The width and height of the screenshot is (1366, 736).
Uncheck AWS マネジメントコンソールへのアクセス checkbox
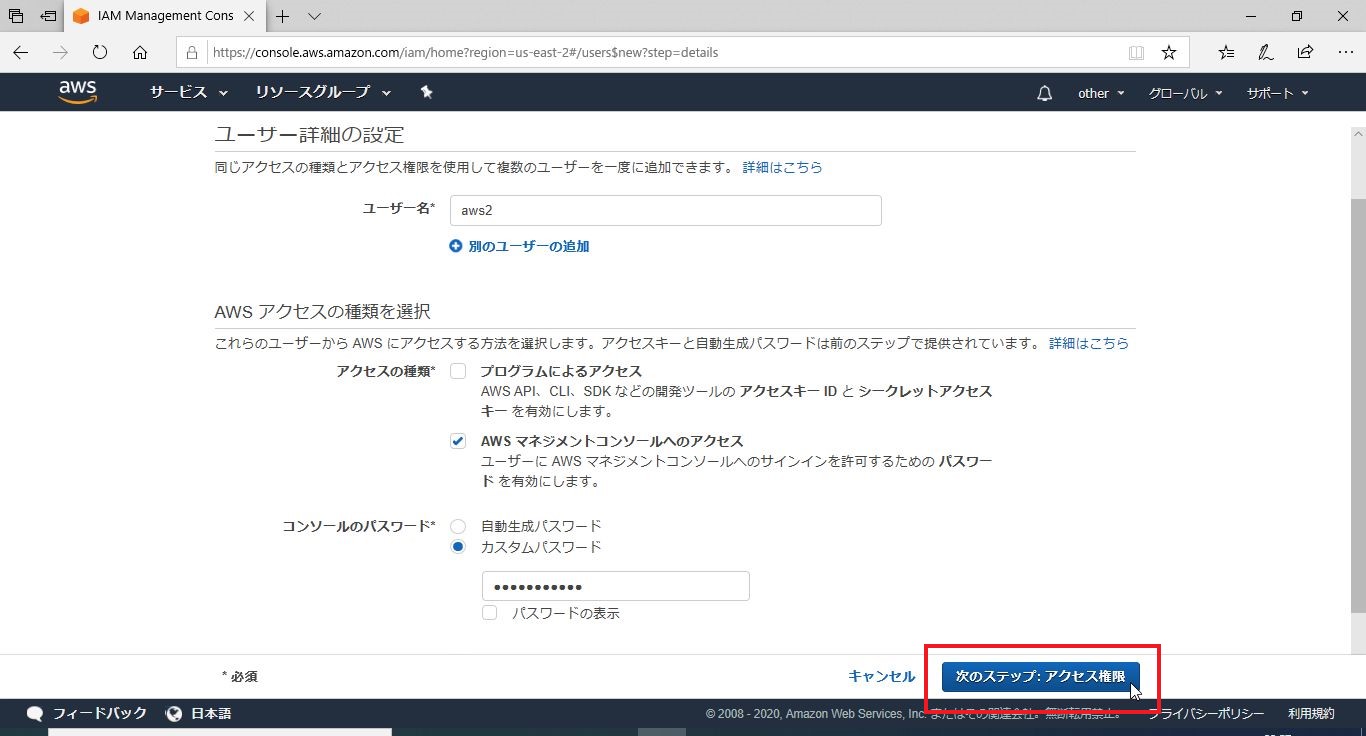[x=458, y=441]
